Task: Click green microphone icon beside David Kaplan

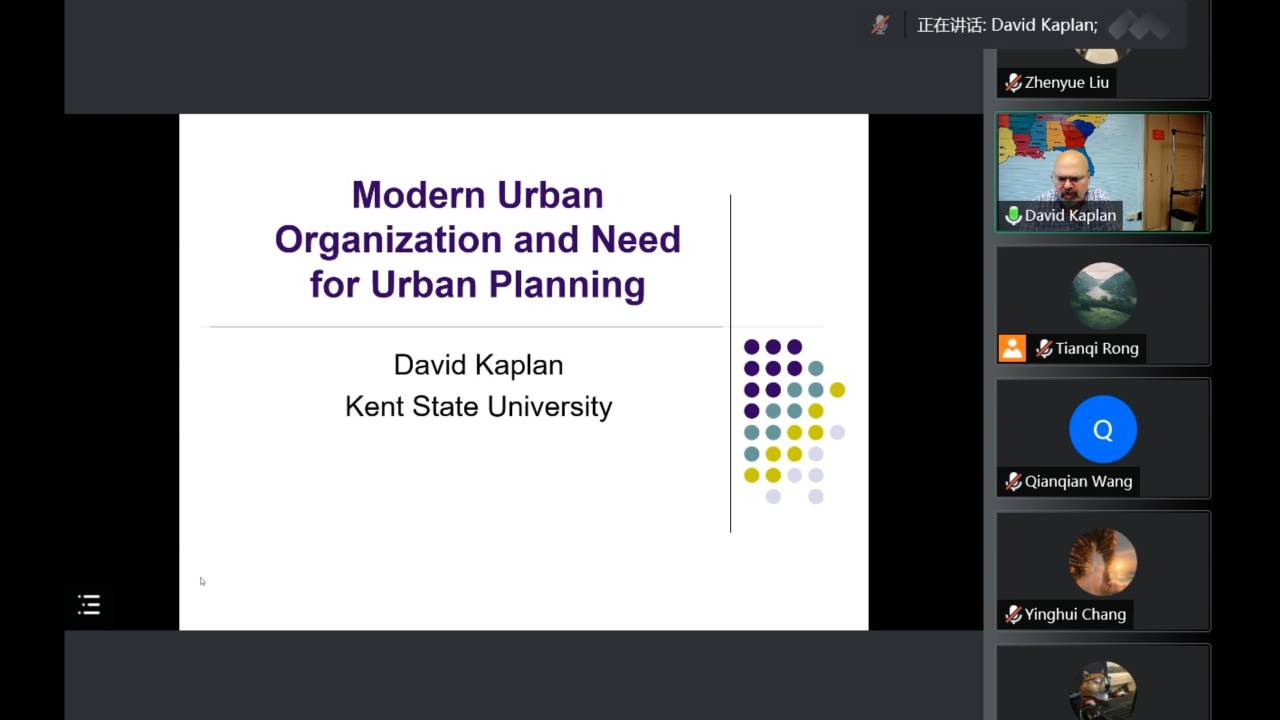Action: coord(1013,215)
